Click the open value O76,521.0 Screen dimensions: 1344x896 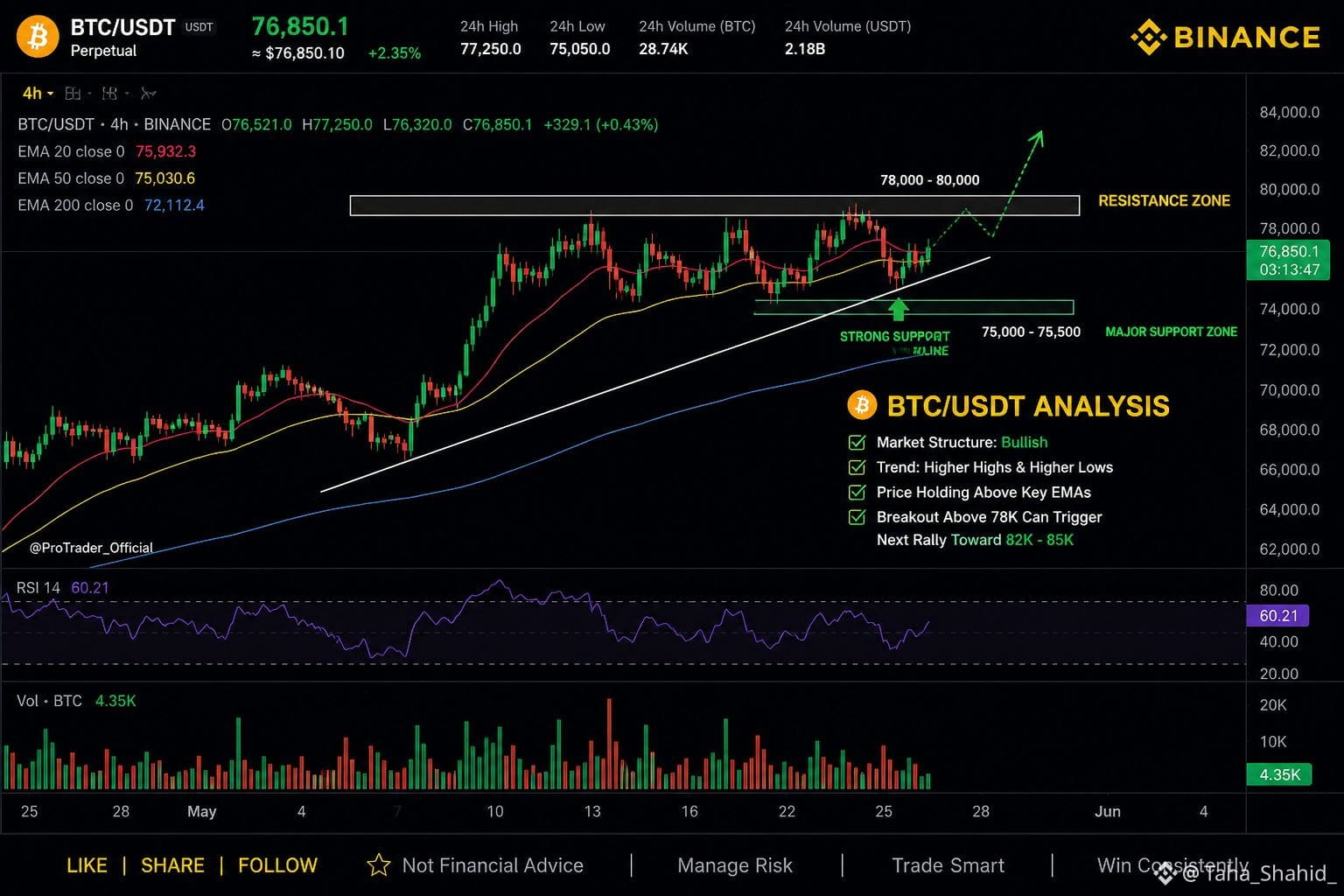[x=256, y=124]
